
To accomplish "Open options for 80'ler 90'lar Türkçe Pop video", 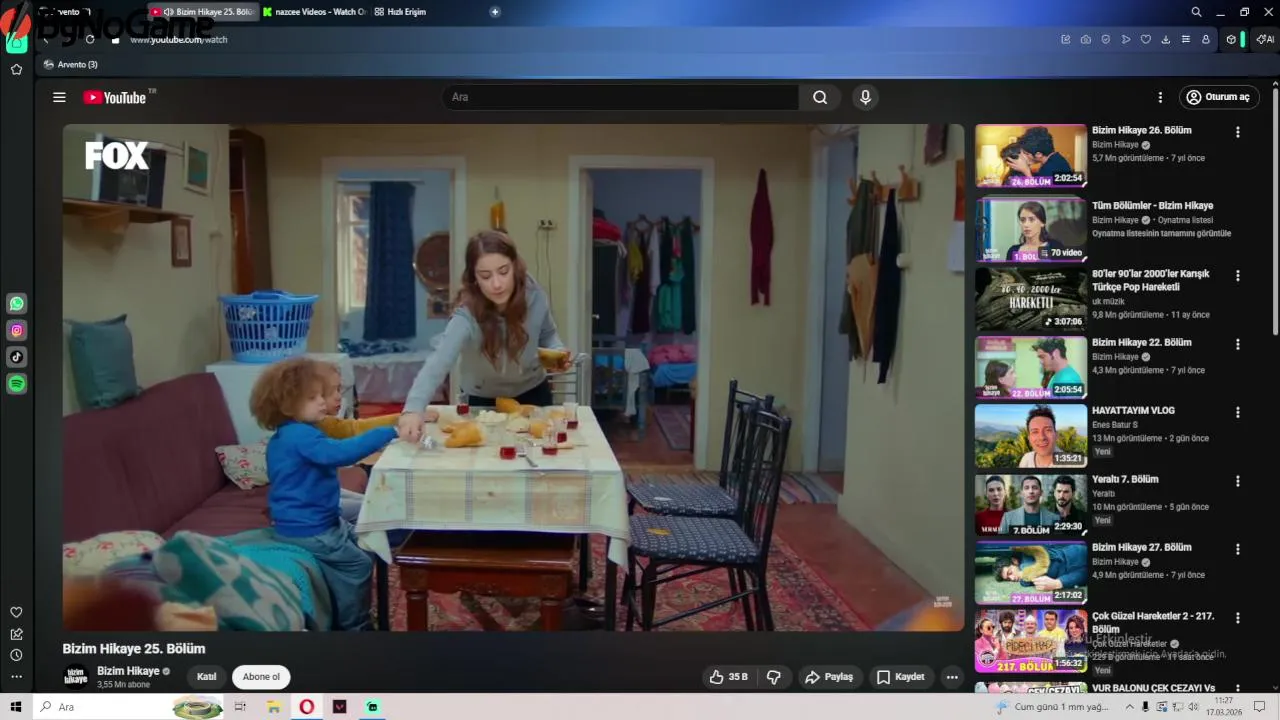I will [x=1238, y=275].
